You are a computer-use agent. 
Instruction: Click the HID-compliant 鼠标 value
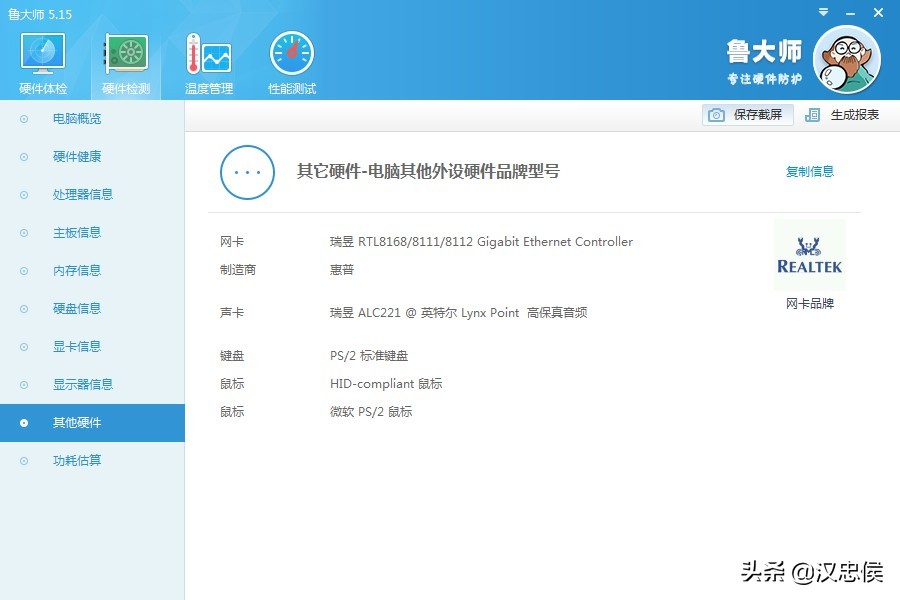[x=386, y=384]
